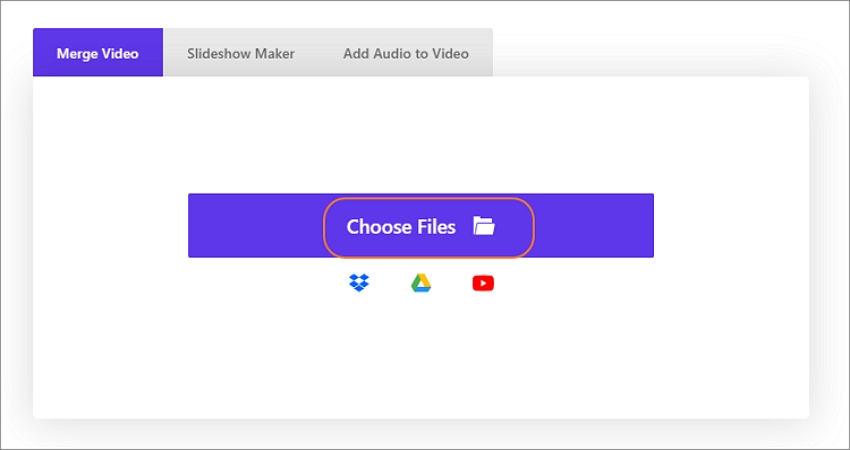This screenshot has height=450, width=850.
Task: Click the open-folder icon beside Choose Files
Action: (484, 226)
